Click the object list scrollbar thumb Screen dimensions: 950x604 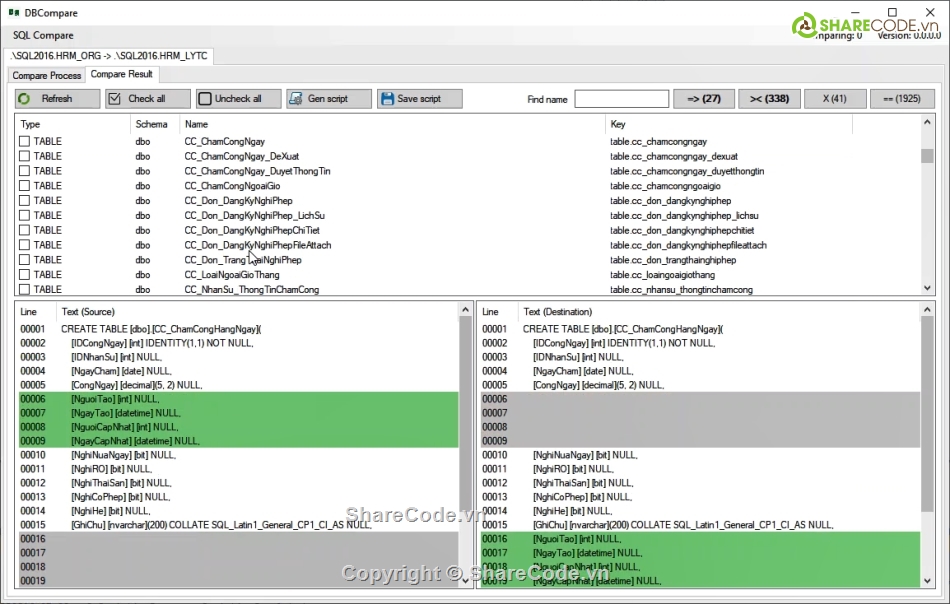tap(927, 156)
